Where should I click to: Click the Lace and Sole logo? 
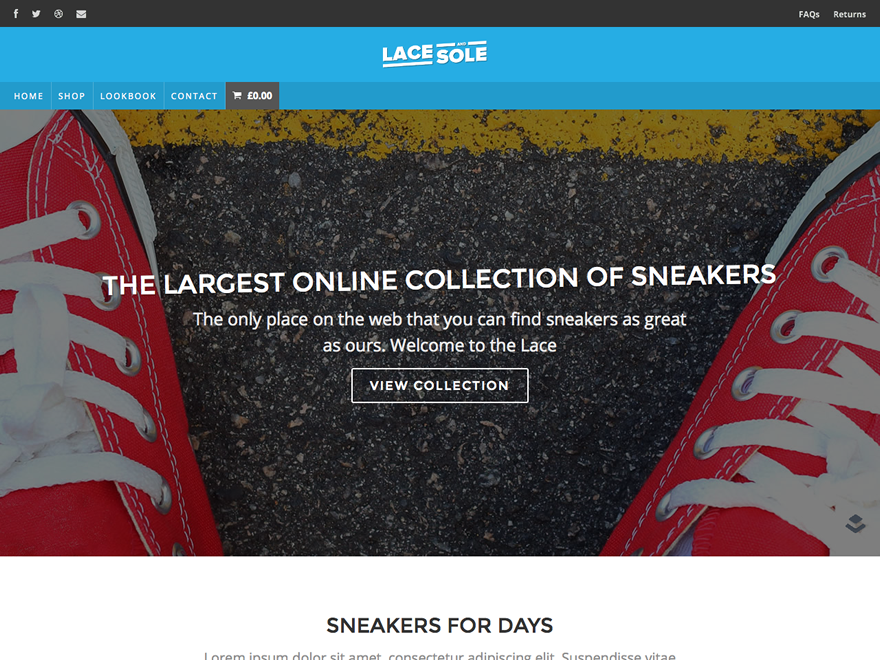pos(434,54)
